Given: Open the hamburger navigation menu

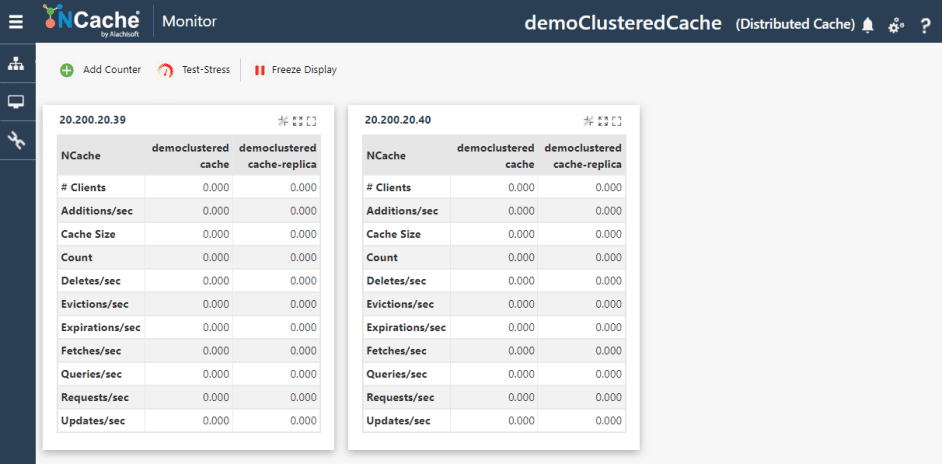Looking at the screenshot, I should [16, 22].
